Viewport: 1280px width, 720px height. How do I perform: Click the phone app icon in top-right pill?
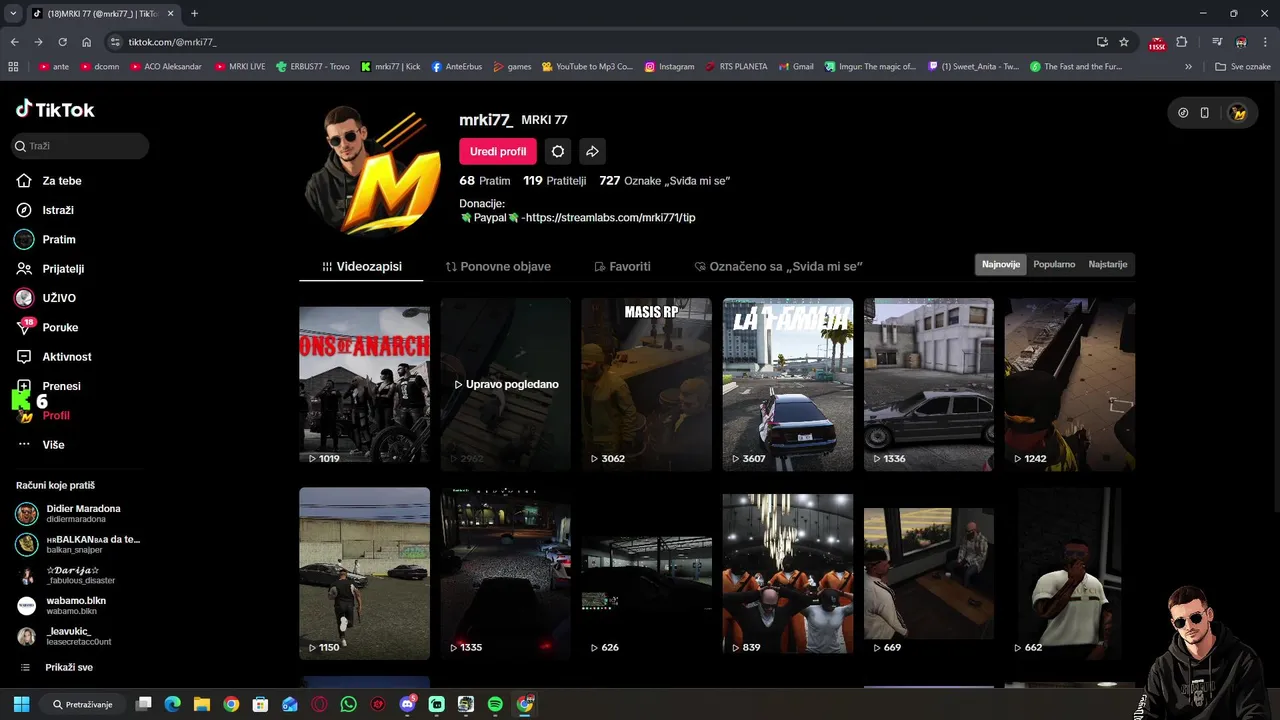1205,113
